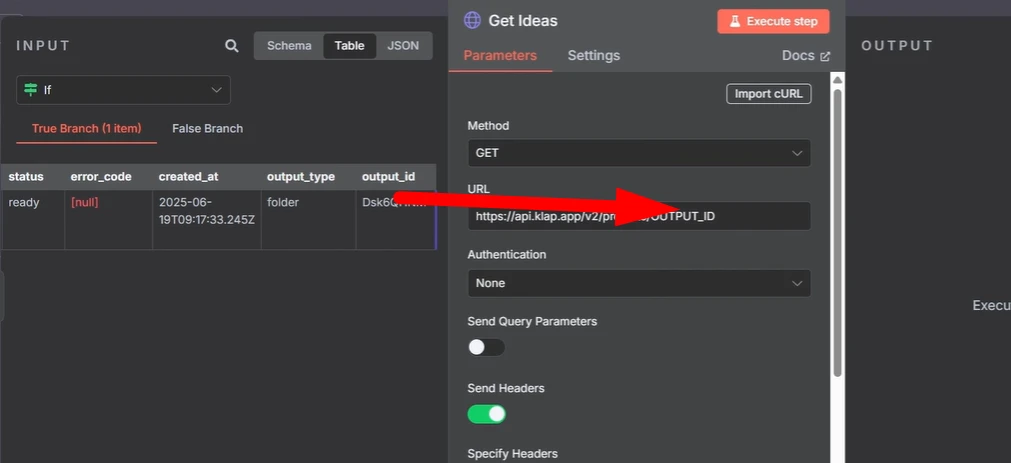Open the Parameters tab
The width and height of the screenshot is (1011, 463).
500,55
